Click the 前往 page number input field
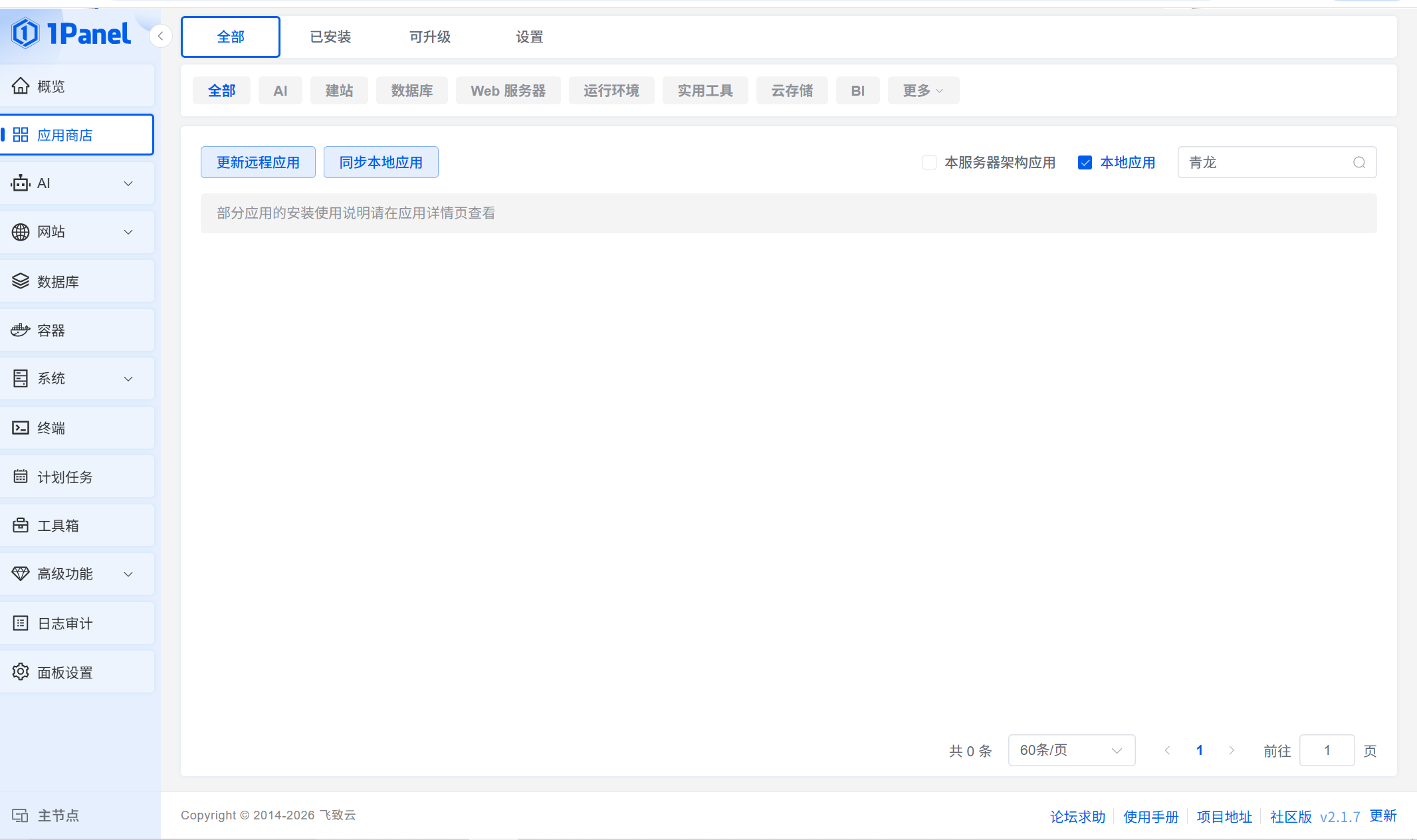Image resolution: width=1417 pixels, height=840 pixels. coord(1327,750)
